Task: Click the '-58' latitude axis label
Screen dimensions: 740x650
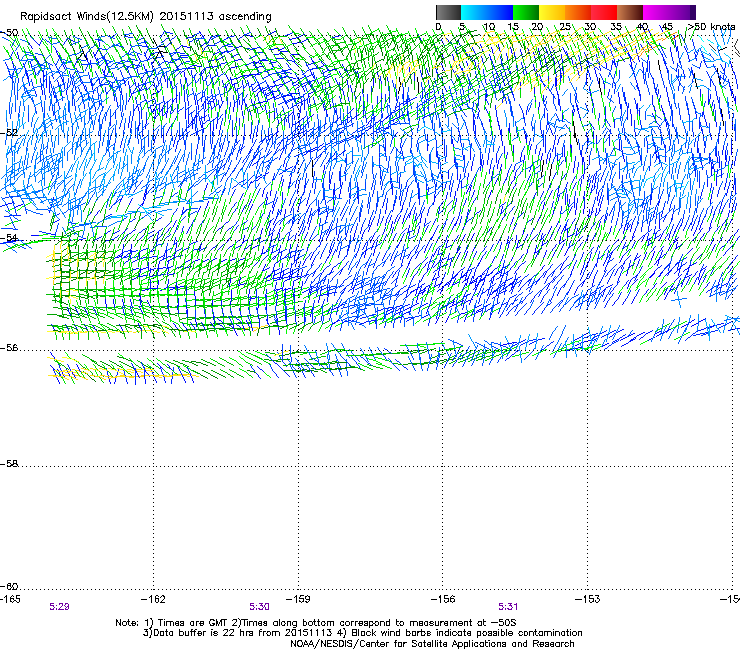Action: click(9, 464)
